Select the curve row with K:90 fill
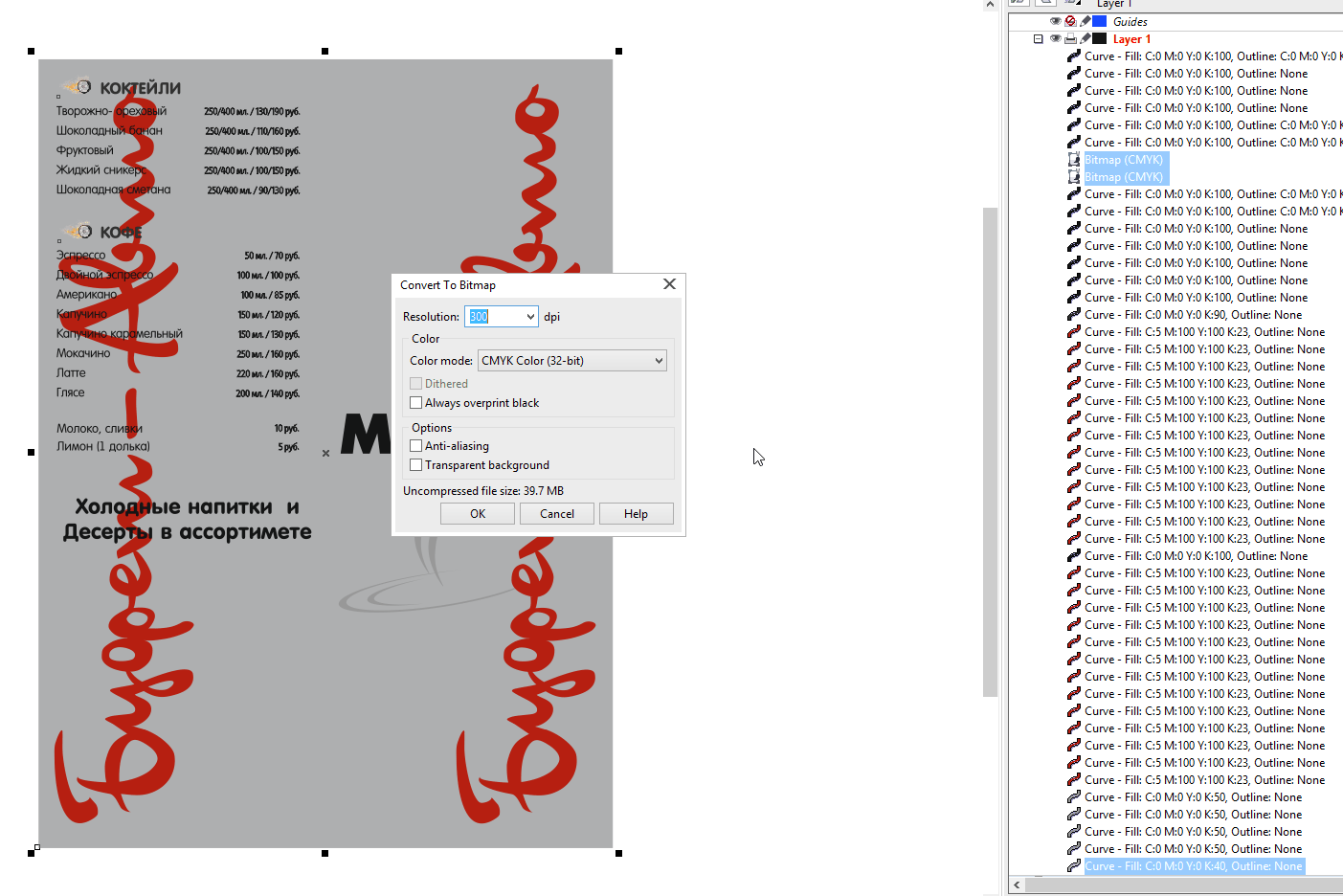1343x896 pixels. [1193, 315]
